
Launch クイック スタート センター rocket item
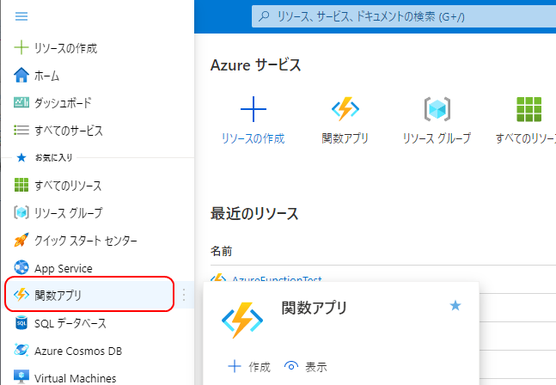[x=75, y=241]
